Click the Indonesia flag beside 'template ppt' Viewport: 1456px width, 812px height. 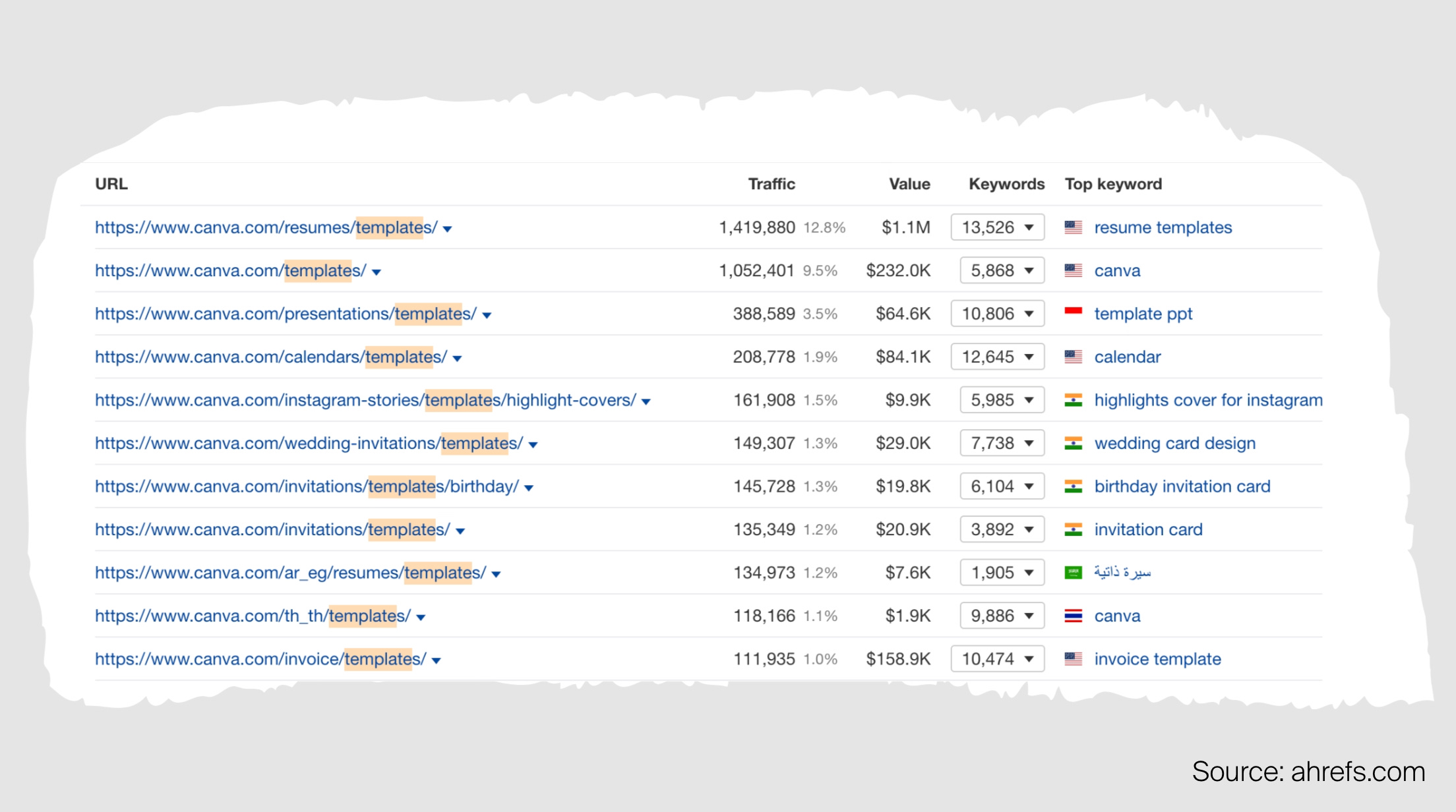point(1074,314)
